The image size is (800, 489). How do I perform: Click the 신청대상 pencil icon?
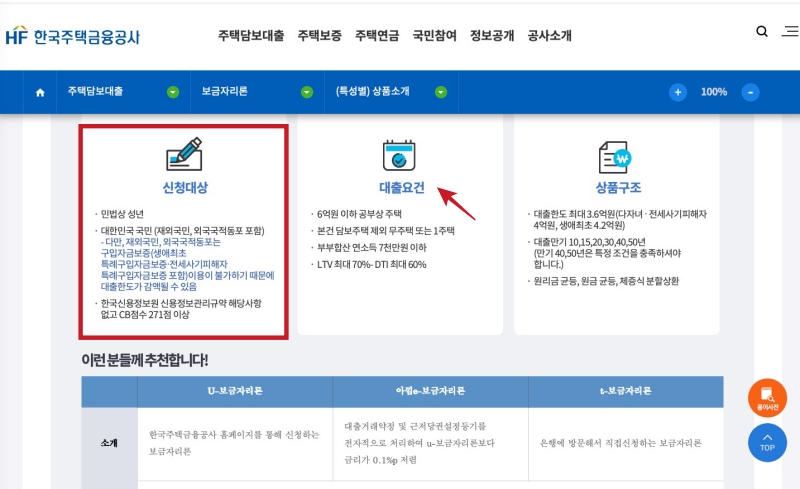click(x=184, y=154)
